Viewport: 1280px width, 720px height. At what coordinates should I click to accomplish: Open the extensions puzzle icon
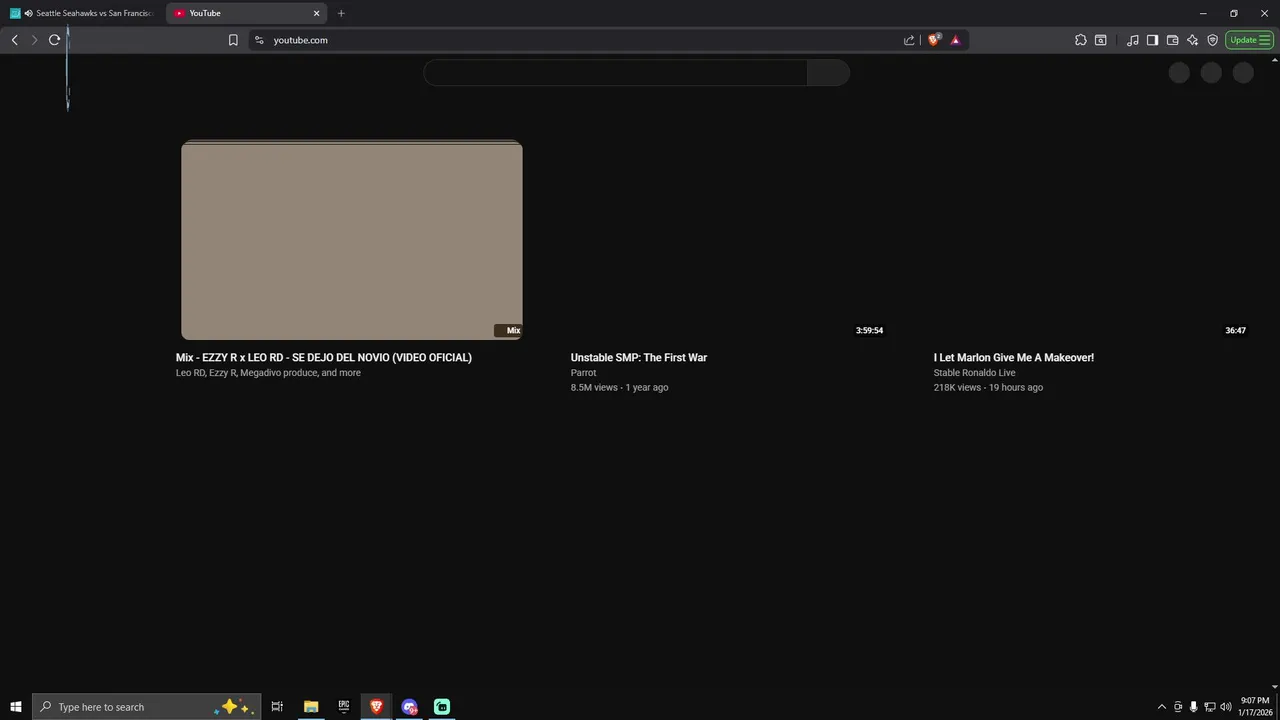[x=1080, y=40]
